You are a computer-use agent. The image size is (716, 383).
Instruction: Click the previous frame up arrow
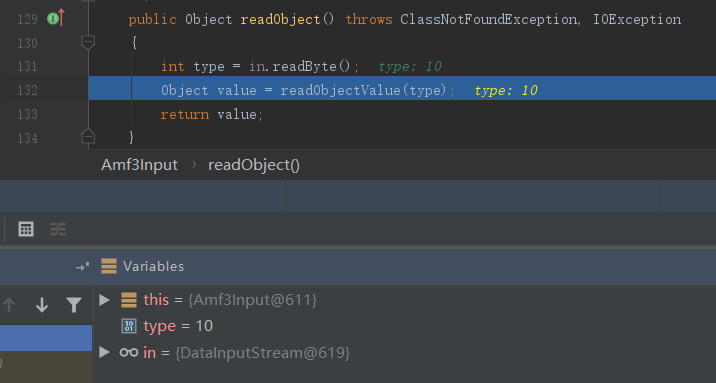[9, 304]
